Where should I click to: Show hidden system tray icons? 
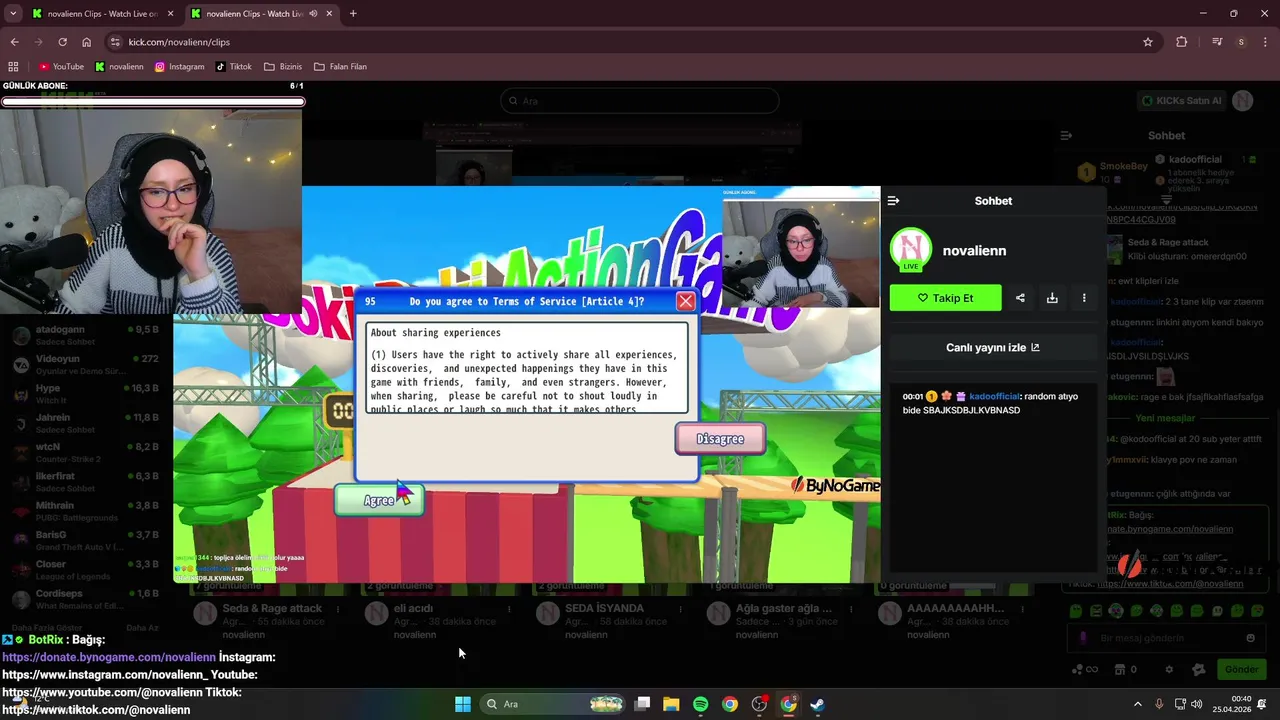pos(1137,704)
